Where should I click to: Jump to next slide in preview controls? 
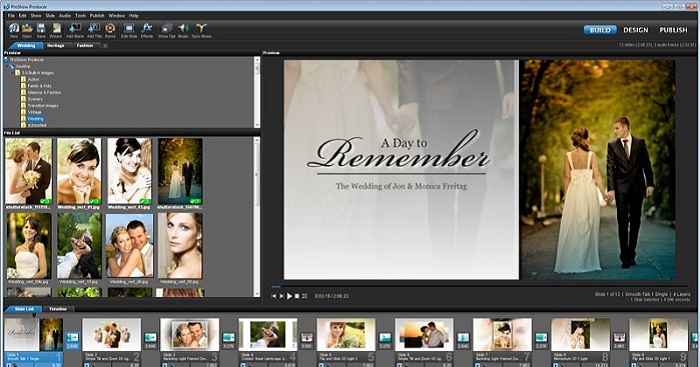click(282, 296)
